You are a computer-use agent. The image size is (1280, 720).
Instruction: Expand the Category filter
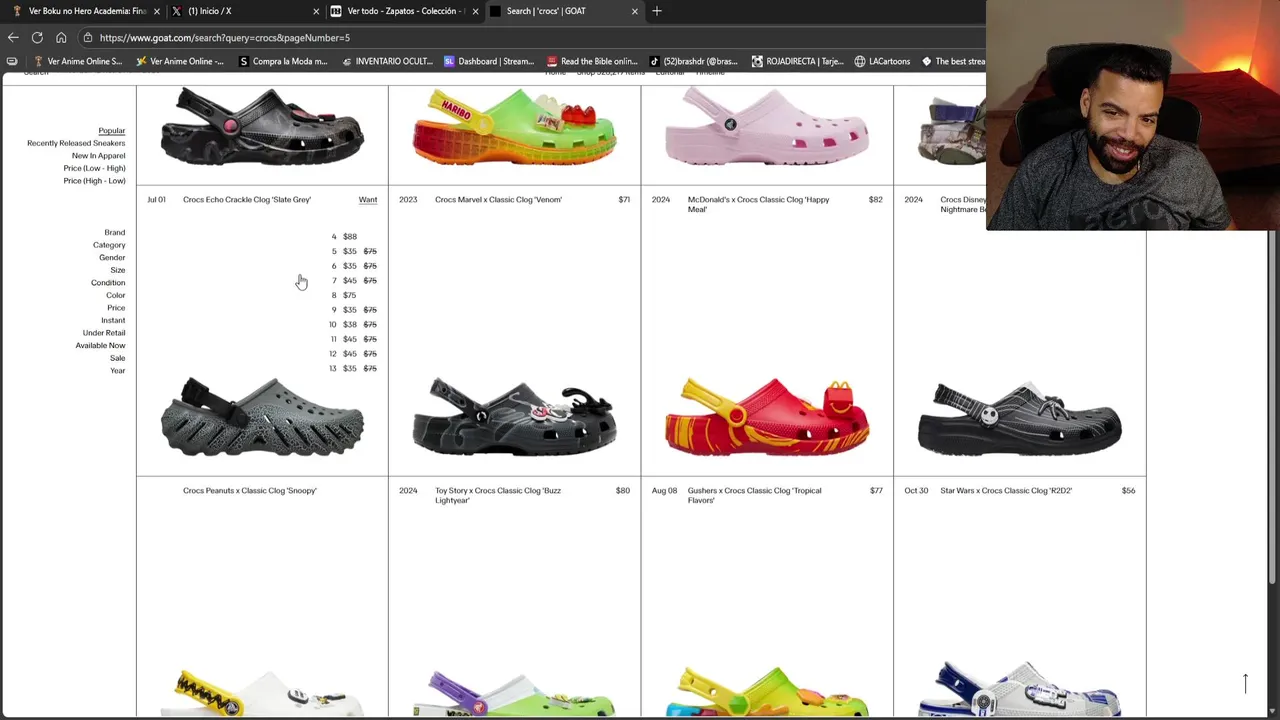pyautogui.click(x=109, y=245)
